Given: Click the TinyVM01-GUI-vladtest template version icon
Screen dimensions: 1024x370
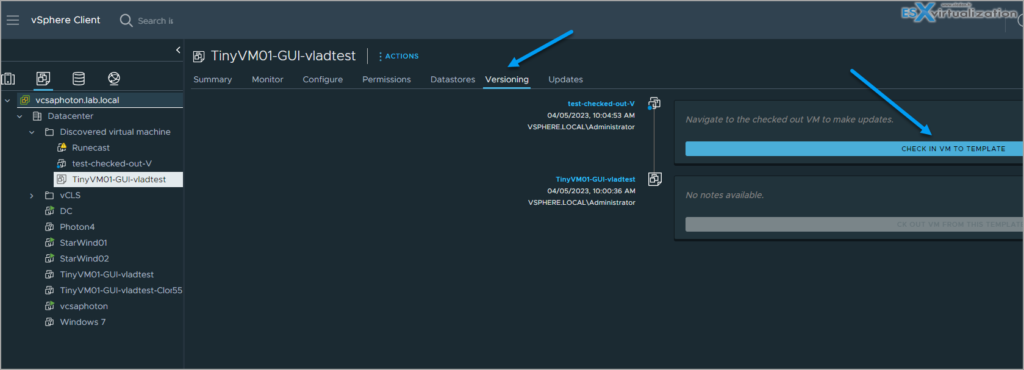Looking at the screenshot, I should [654, 179].
